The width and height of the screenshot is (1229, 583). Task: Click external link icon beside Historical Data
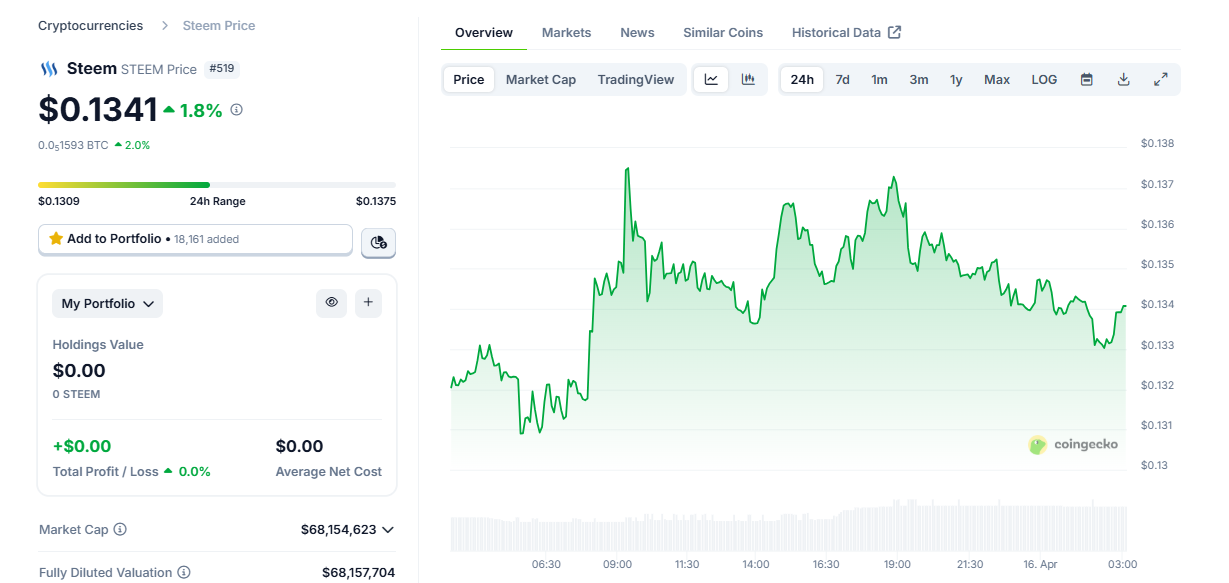click(895, 32)
